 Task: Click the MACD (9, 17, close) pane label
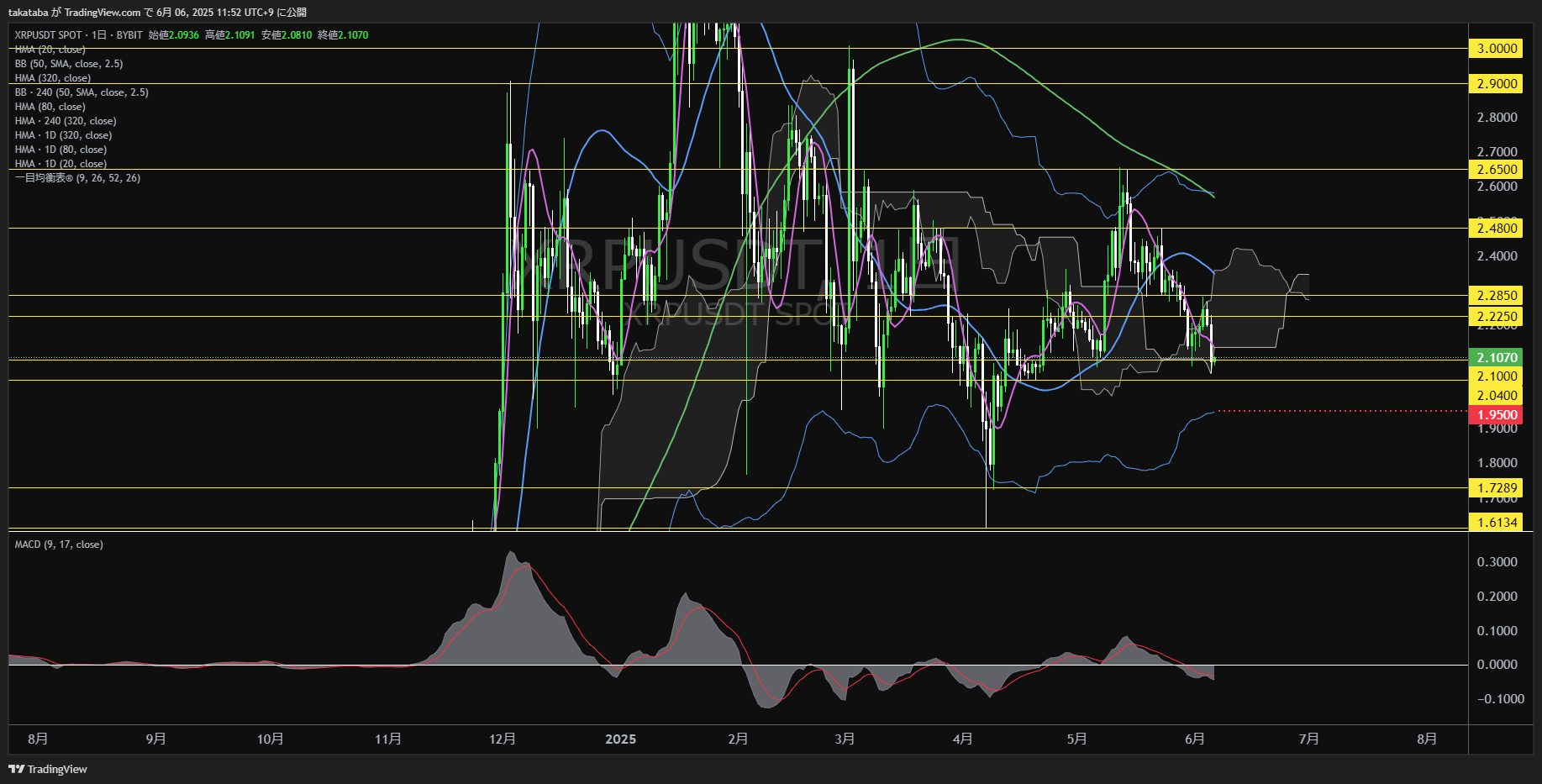(59, 545)
